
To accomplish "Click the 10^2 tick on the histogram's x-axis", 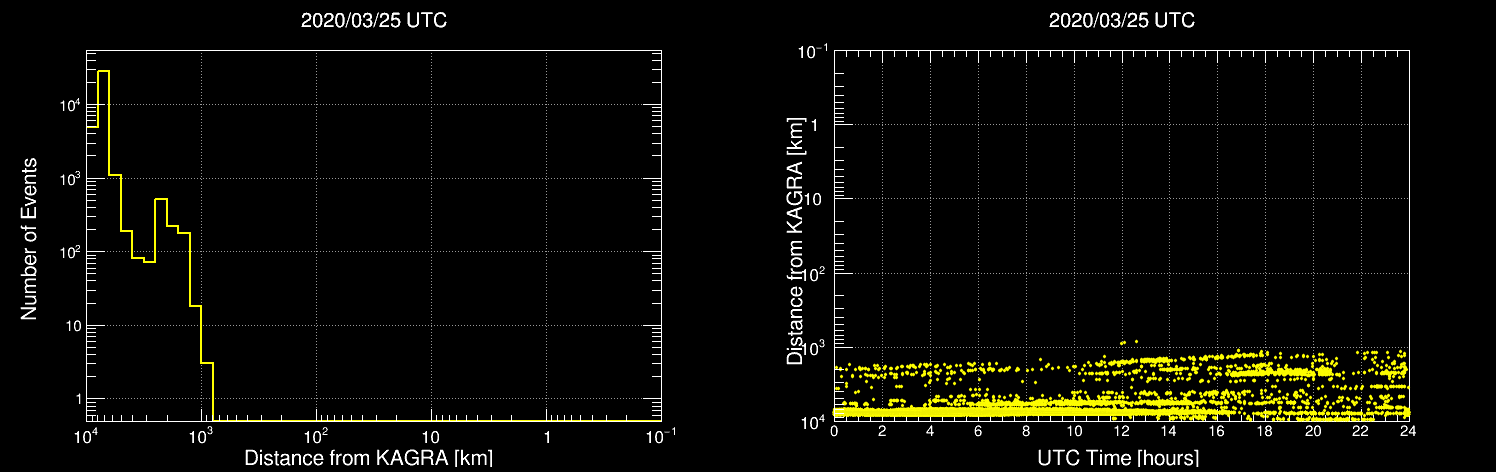I will [317, 436].
